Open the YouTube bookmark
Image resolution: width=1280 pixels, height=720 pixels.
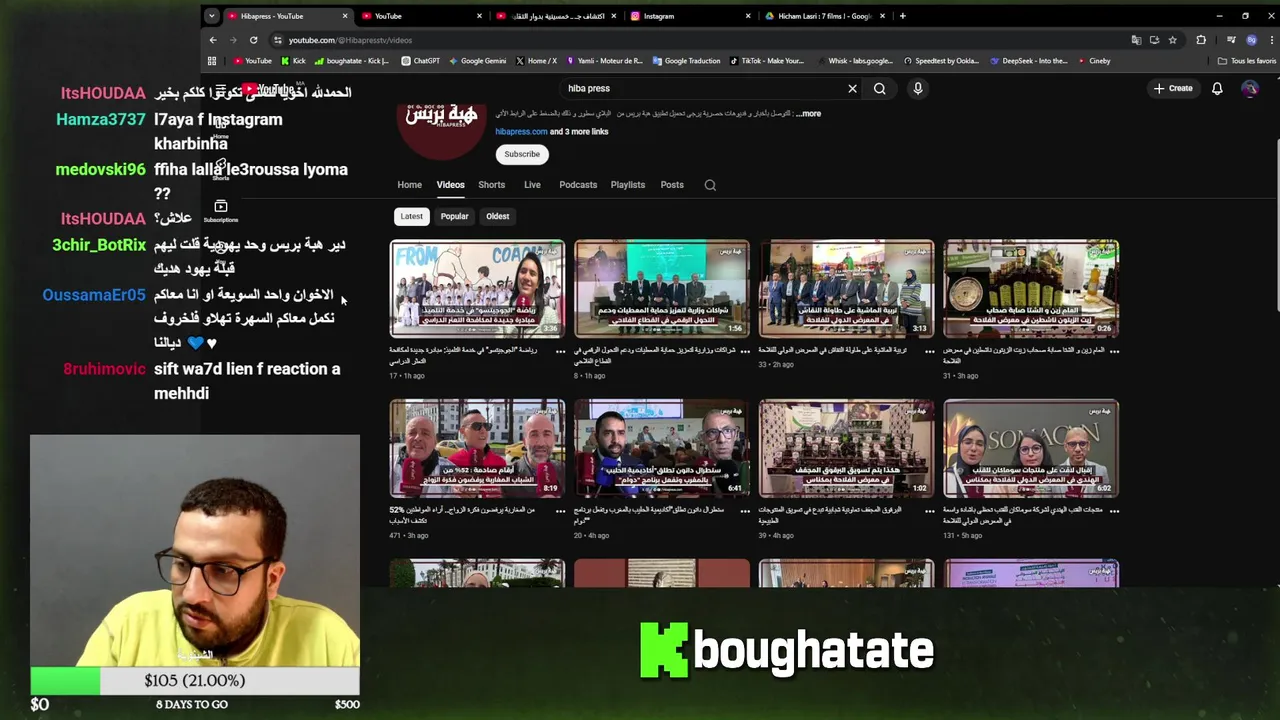252,61
